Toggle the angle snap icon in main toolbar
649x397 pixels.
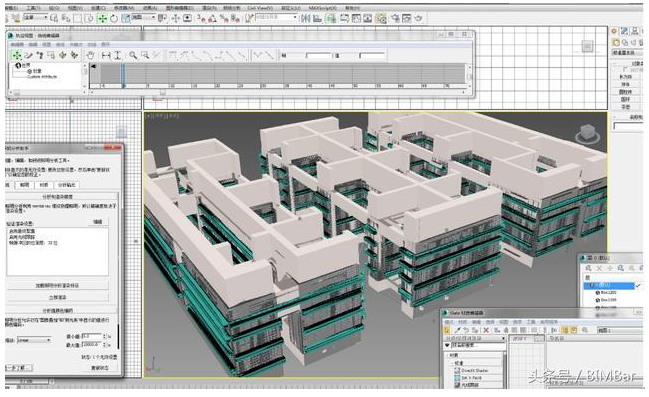(x=212, y=18)
